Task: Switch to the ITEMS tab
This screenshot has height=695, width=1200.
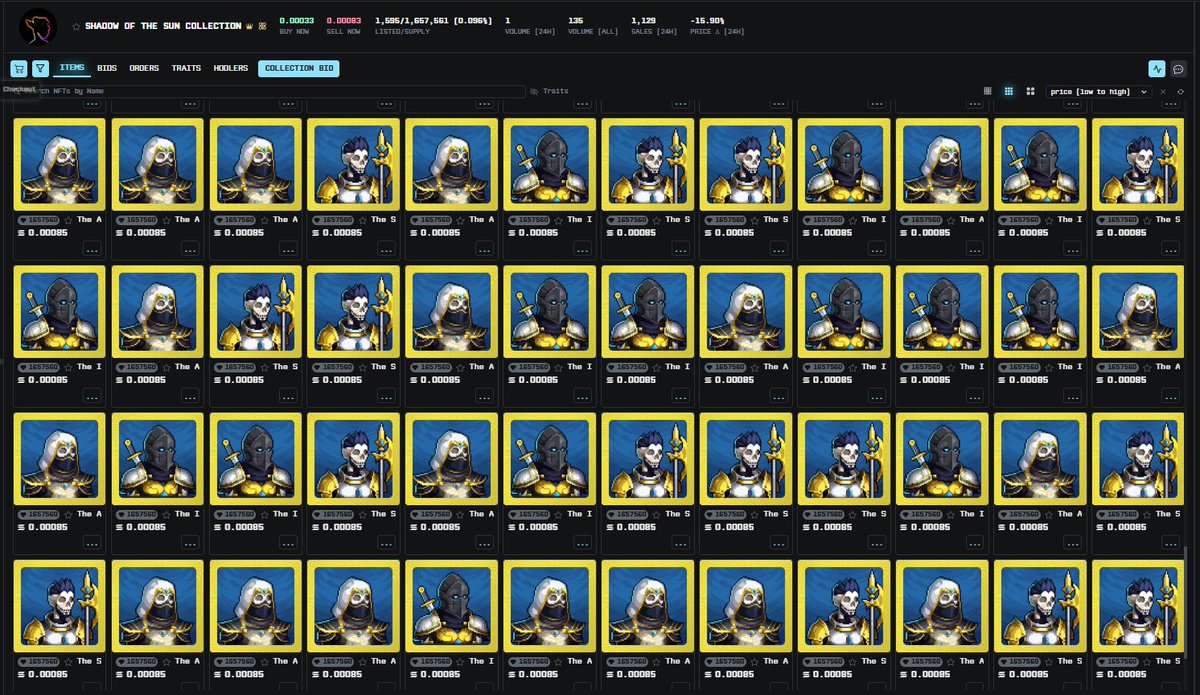Action: pos(72,68)
